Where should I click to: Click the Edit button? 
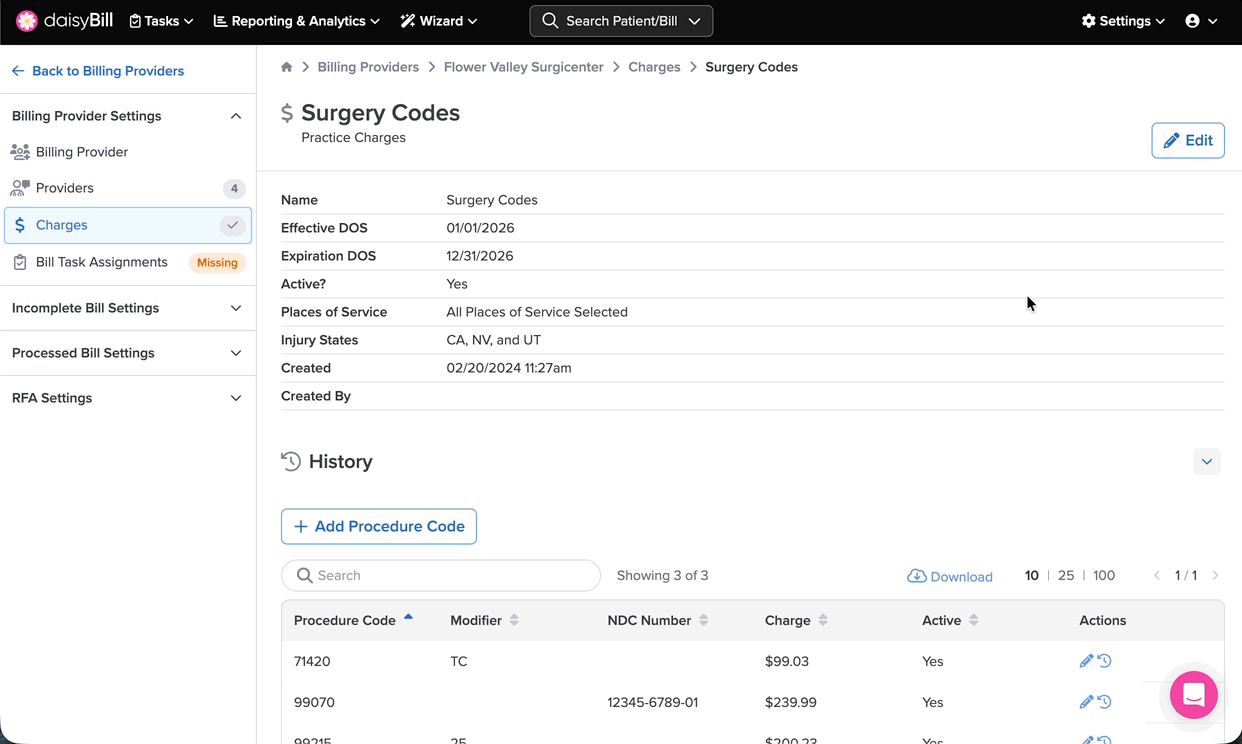1187,140
